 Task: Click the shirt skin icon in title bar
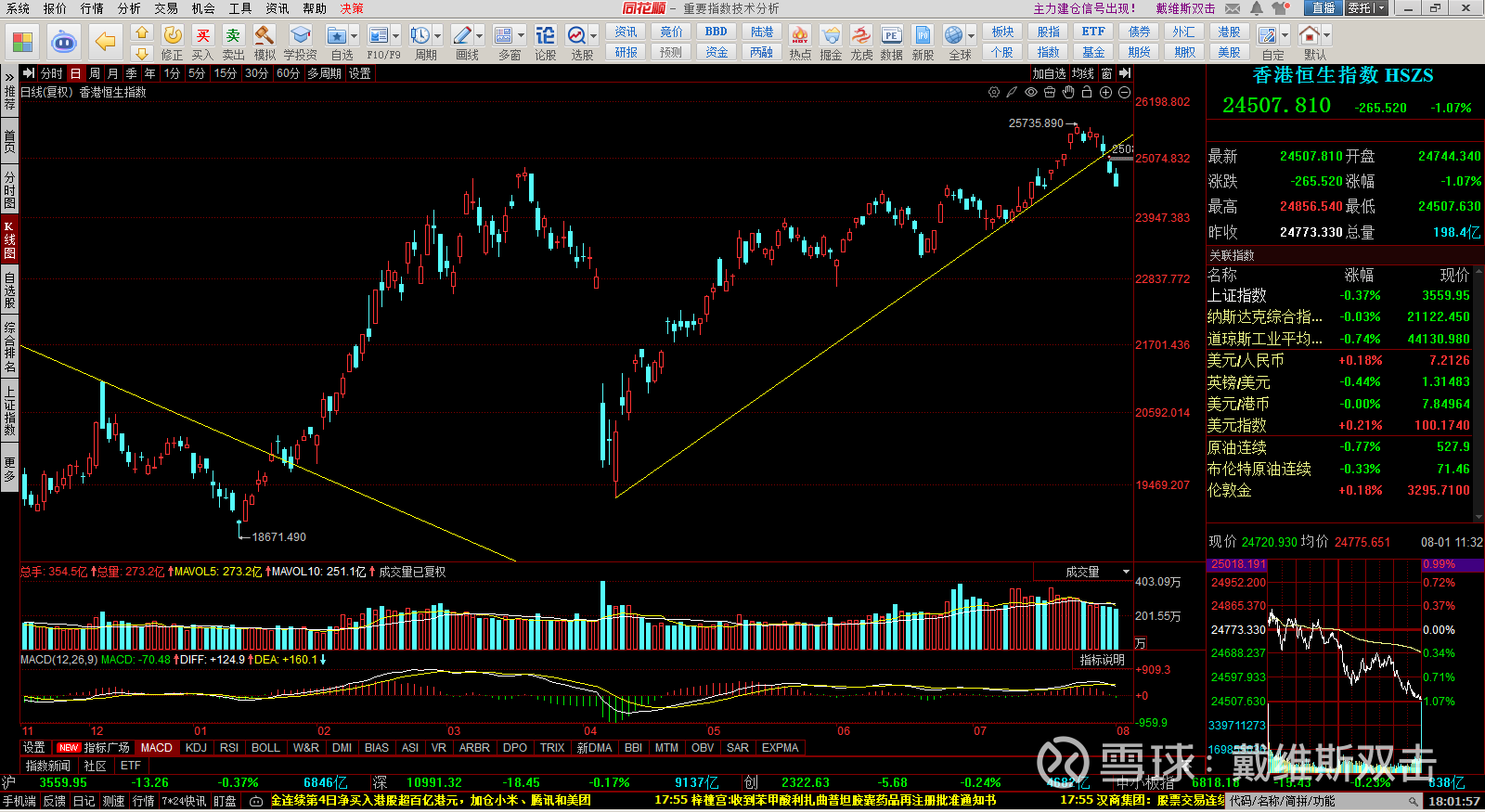[x=1281, y=8]
